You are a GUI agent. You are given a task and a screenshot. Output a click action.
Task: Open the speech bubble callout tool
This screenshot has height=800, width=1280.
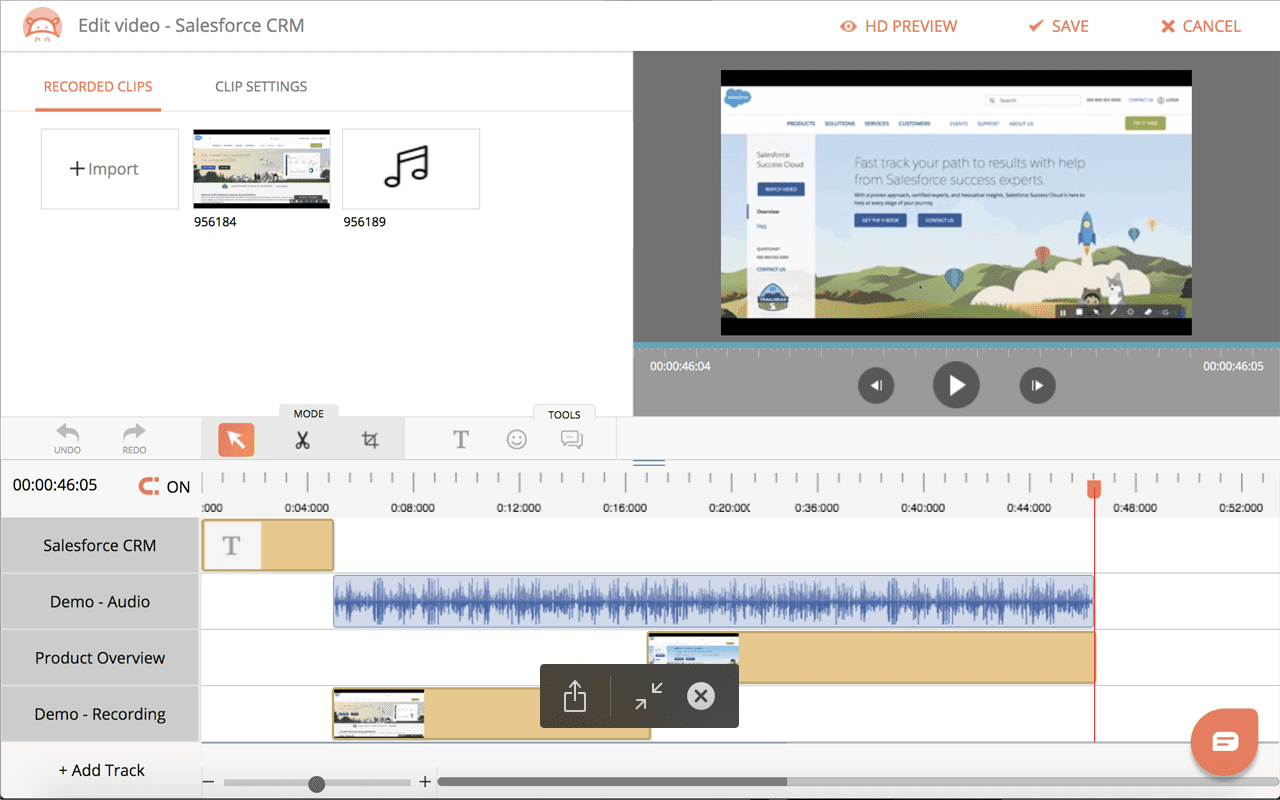572,439
